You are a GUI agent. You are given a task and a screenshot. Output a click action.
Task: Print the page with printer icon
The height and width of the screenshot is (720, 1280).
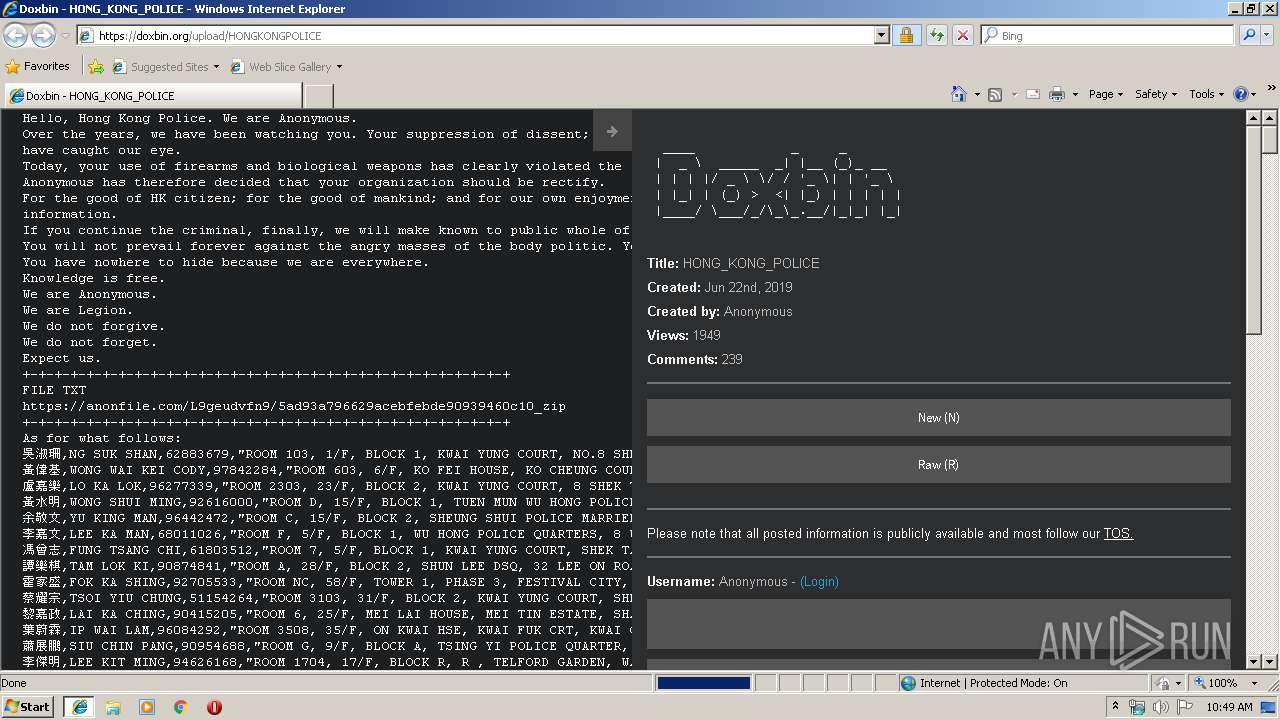click(1058, 94)
